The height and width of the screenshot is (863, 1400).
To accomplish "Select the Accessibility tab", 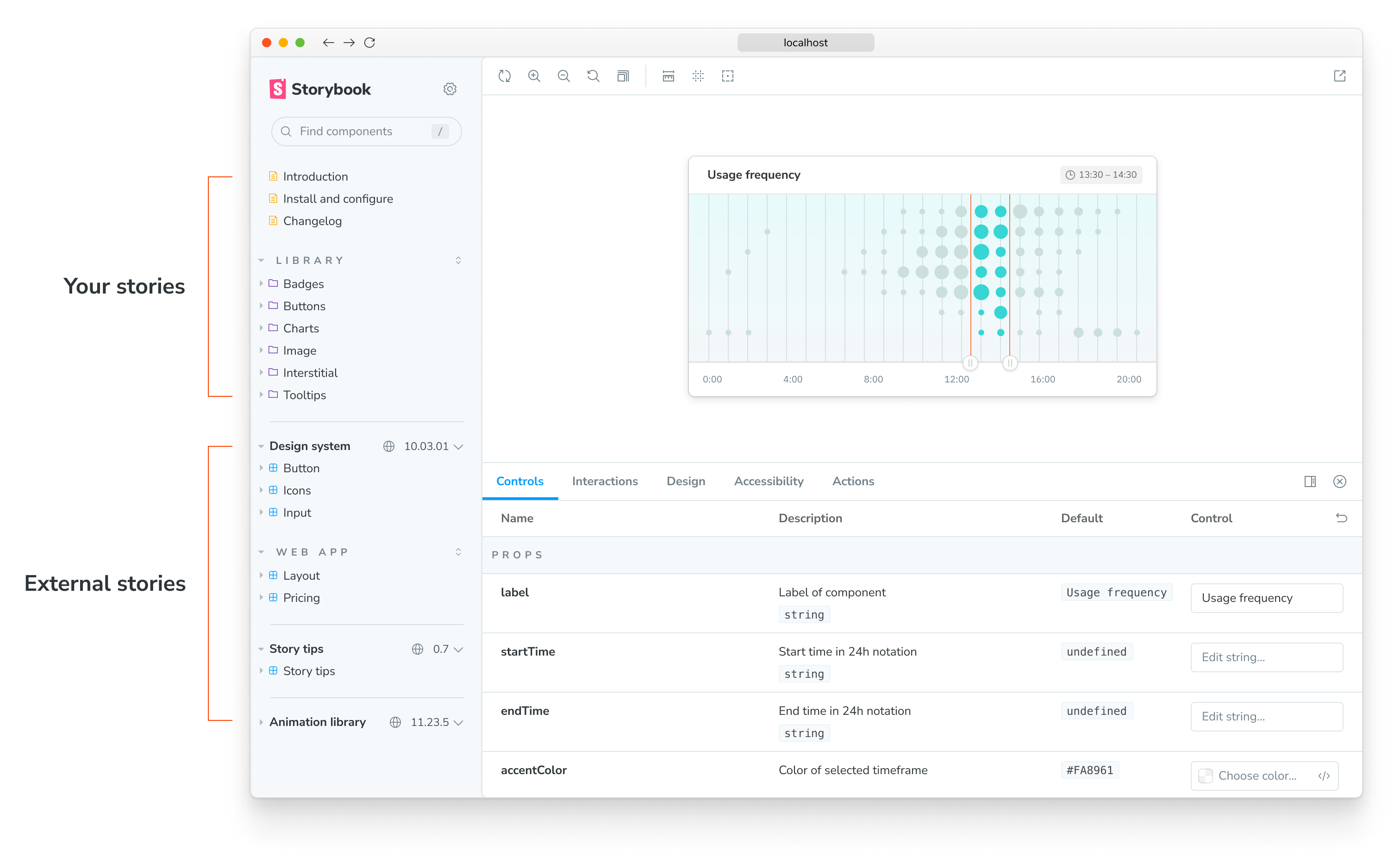I will pos(769,481).
